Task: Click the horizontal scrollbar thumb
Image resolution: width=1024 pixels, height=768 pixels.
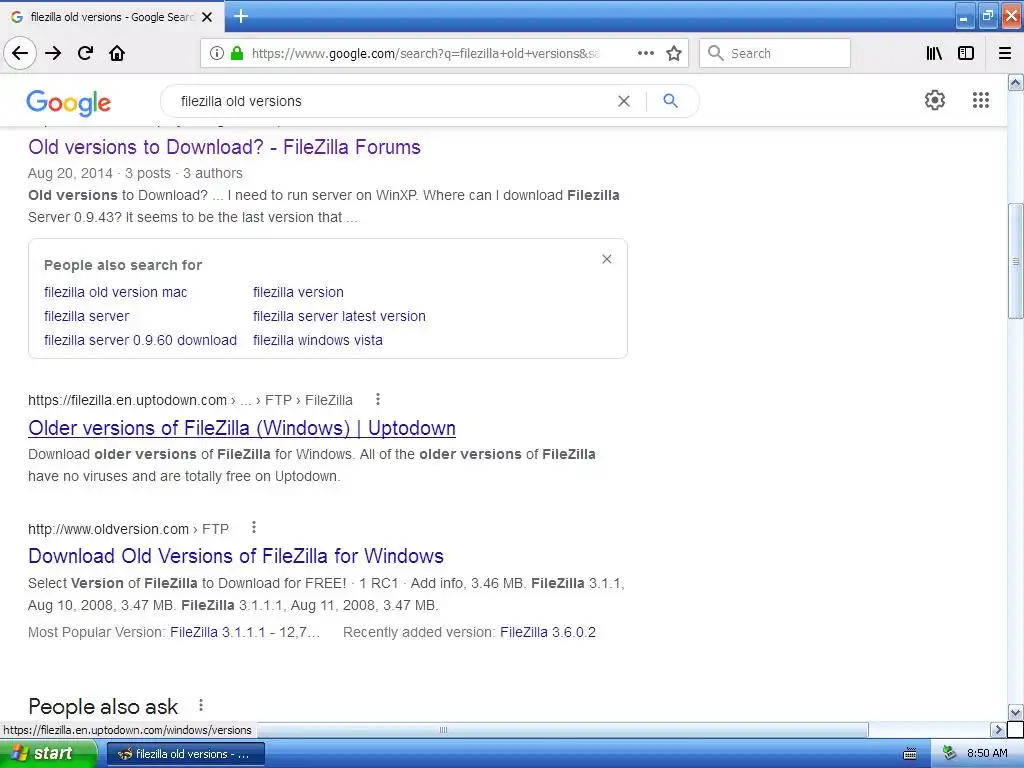Action: (x=443, y=729)
